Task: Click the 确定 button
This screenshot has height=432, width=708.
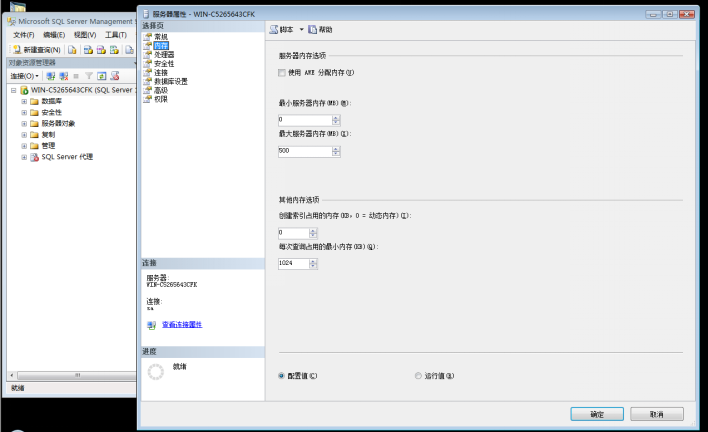Action: pos(597,414)
